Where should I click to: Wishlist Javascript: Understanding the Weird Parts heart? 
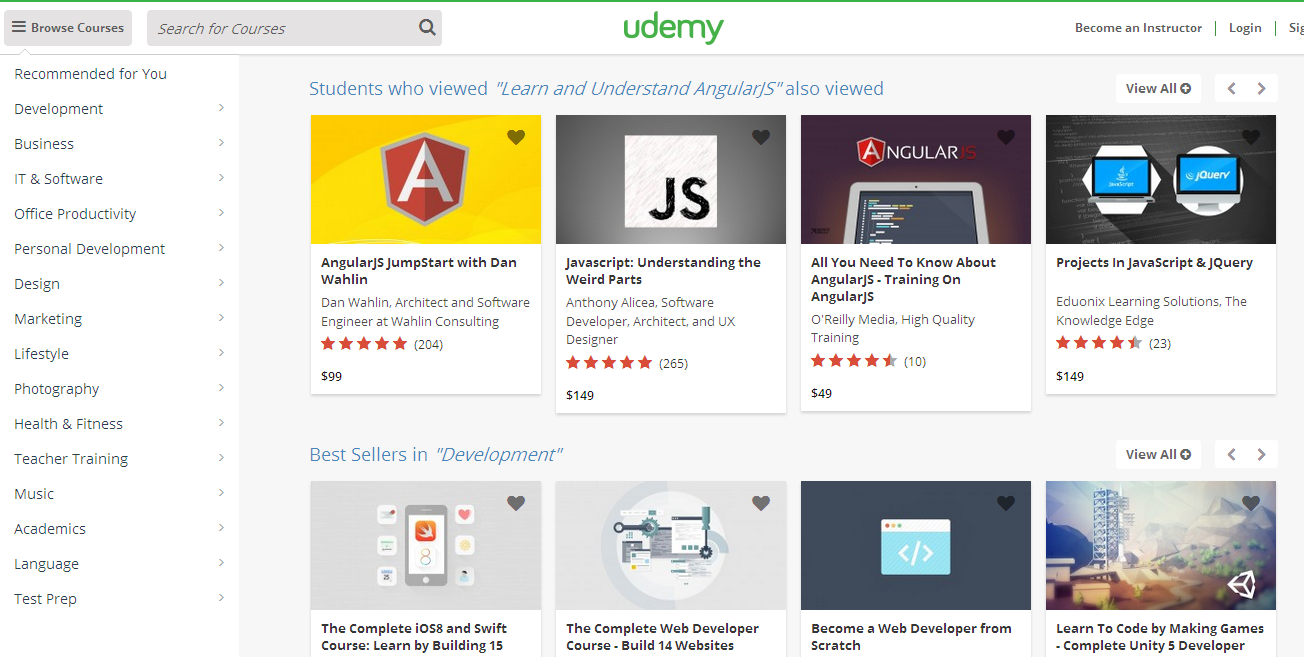[x=761, y=137]
